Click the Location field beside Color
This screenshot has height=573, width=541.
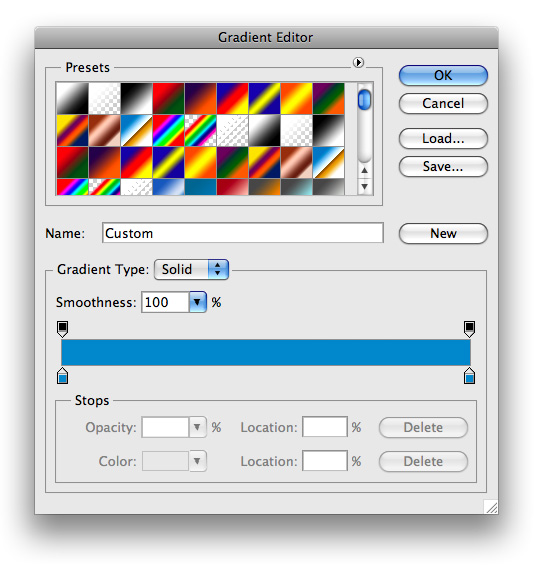tap(325, 461)
